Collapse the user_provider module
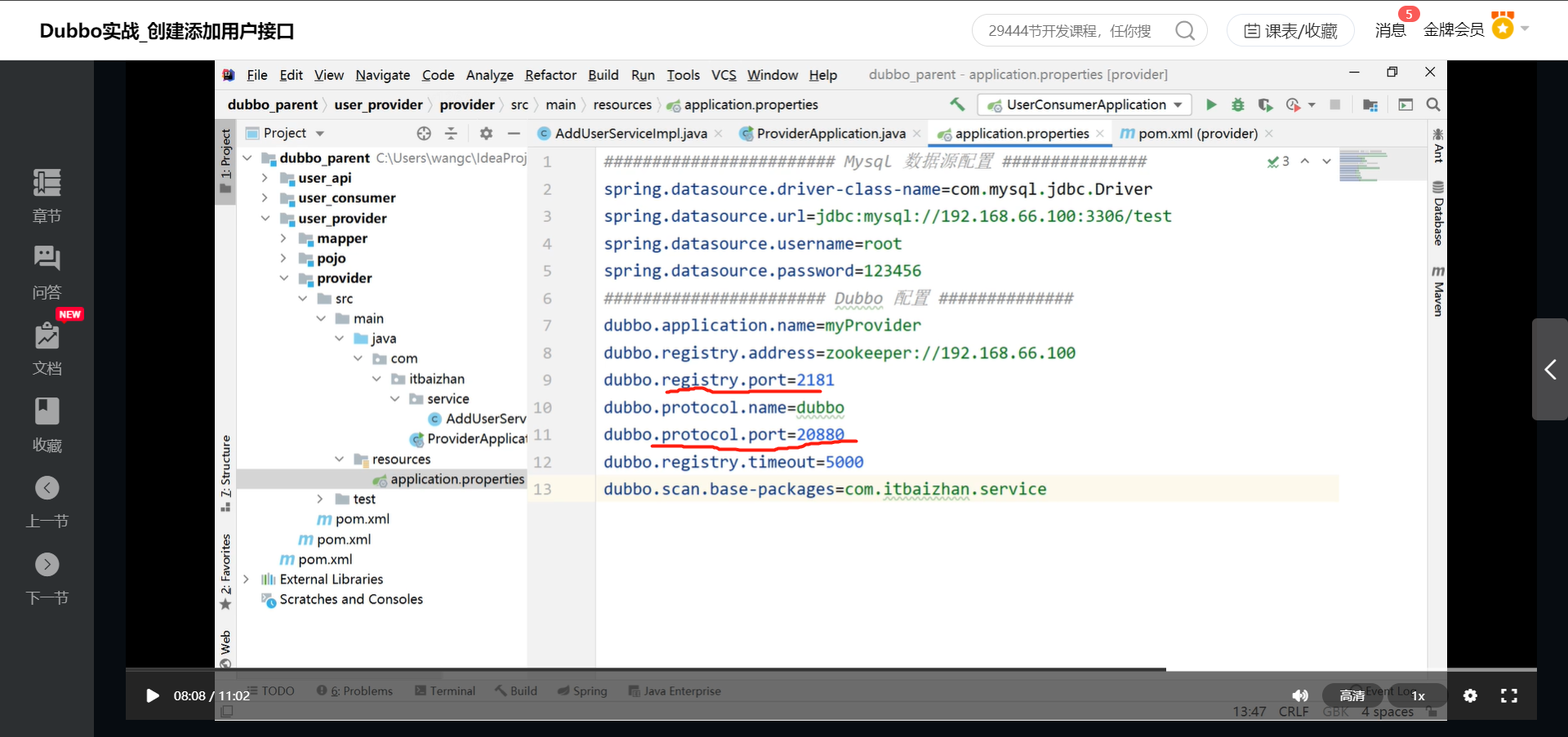This screenshot has width=1568, height=737. point(265,218)
